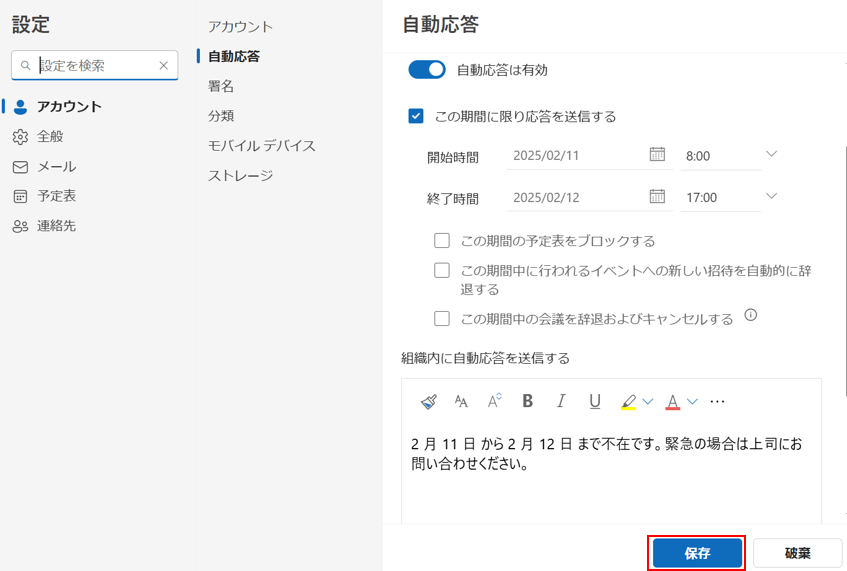Expand the 8:00 start time dropdown
This screenshot has height=571, width=847.
click(x=771, y=154)
